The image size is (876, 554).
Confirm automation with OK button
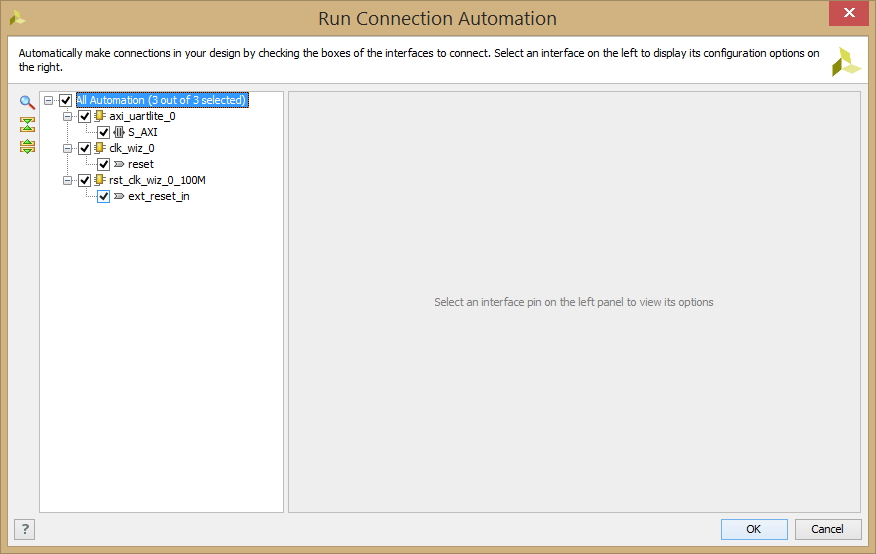[x=754, y=529]
